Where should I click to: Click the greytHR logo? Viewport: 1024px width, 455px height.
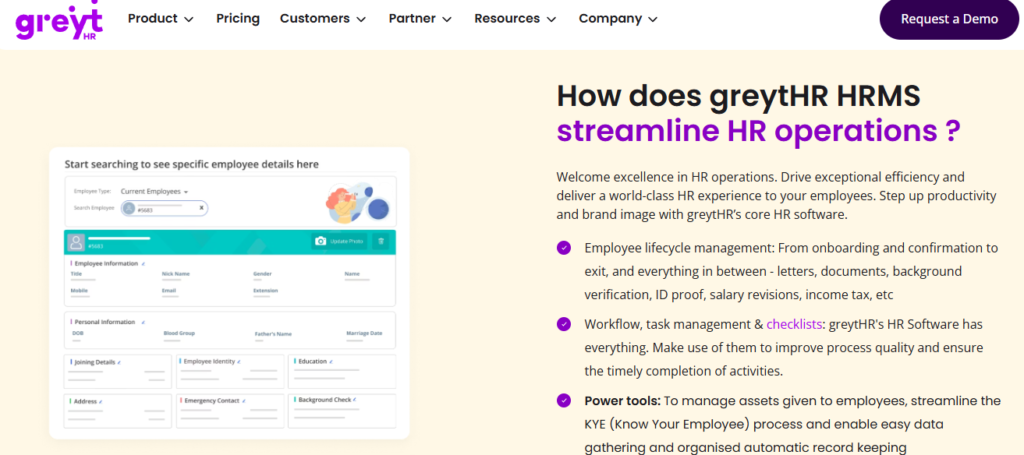59,22
